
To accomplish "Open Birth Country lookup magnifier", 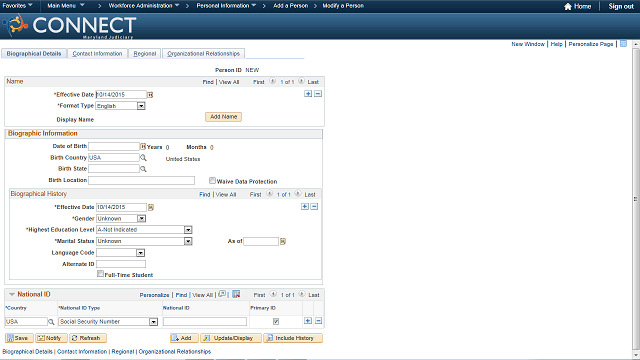I will 143,158.
